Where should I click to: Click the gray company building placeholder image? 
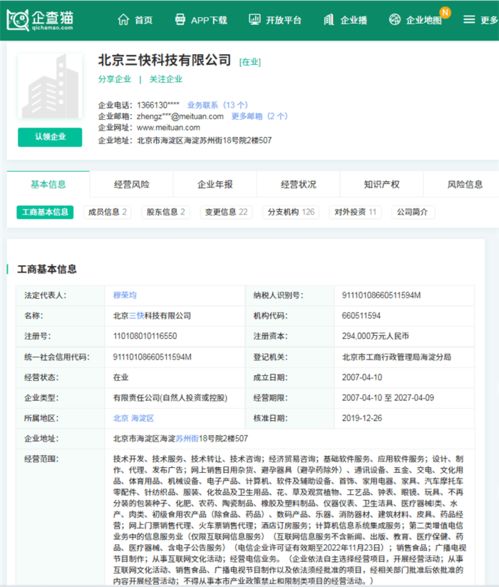coord(50,86)
